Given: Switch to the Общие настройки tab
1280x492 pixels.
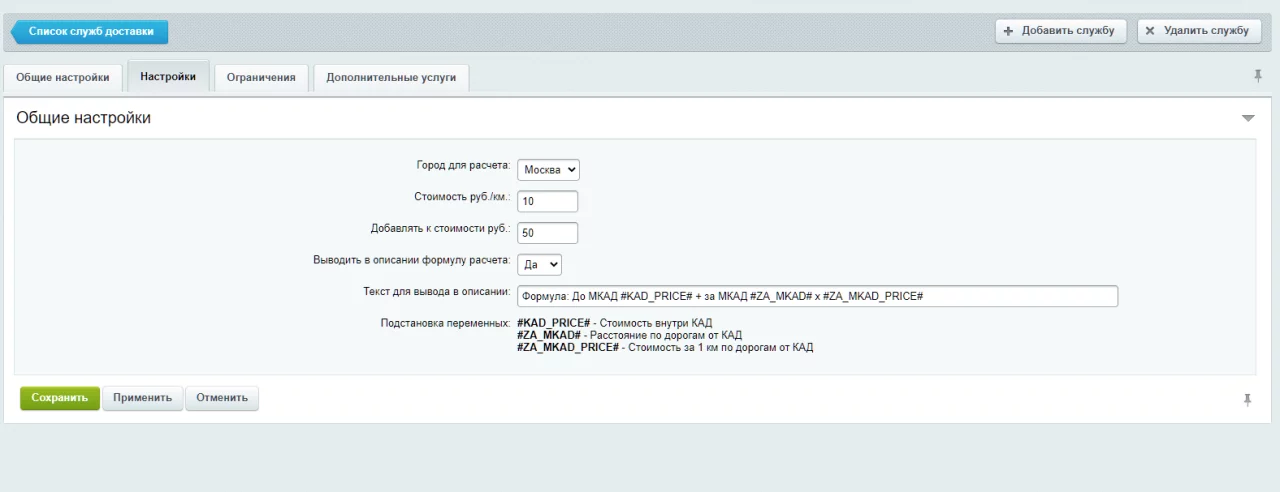Looking at the screenshot, I should pyautogui.click(x=63, y=78).
